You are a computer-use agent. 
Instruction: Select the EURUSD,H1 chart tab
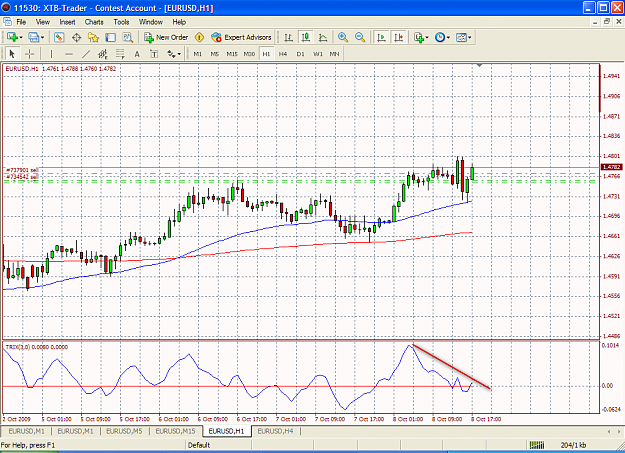pos(226,431)
